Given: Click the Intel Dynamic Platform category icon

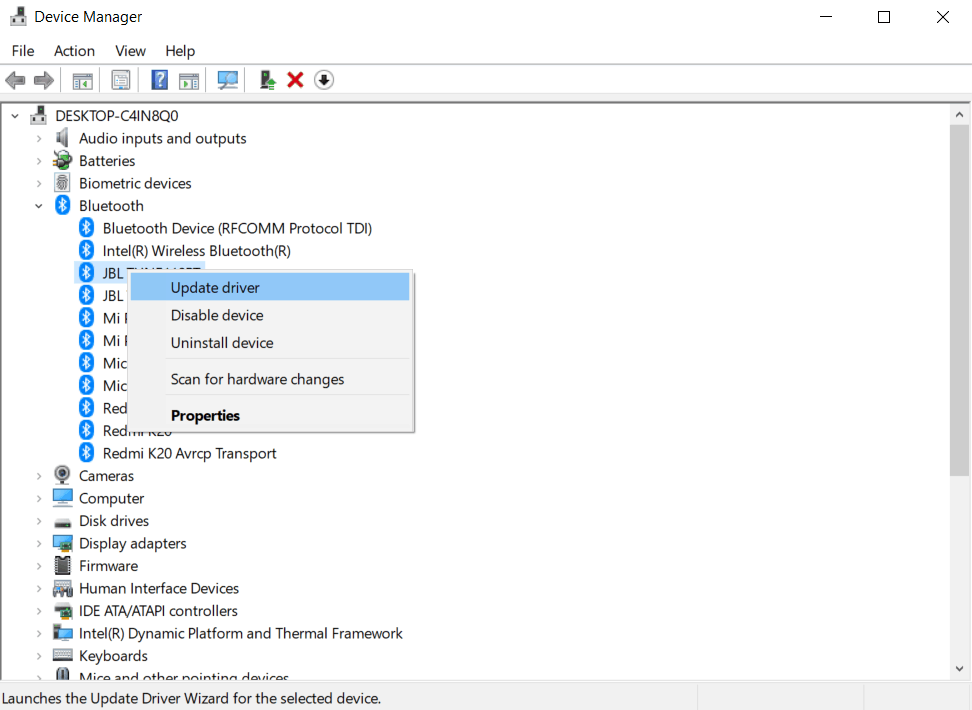Looking at the screenshot, I should point(63,632).
